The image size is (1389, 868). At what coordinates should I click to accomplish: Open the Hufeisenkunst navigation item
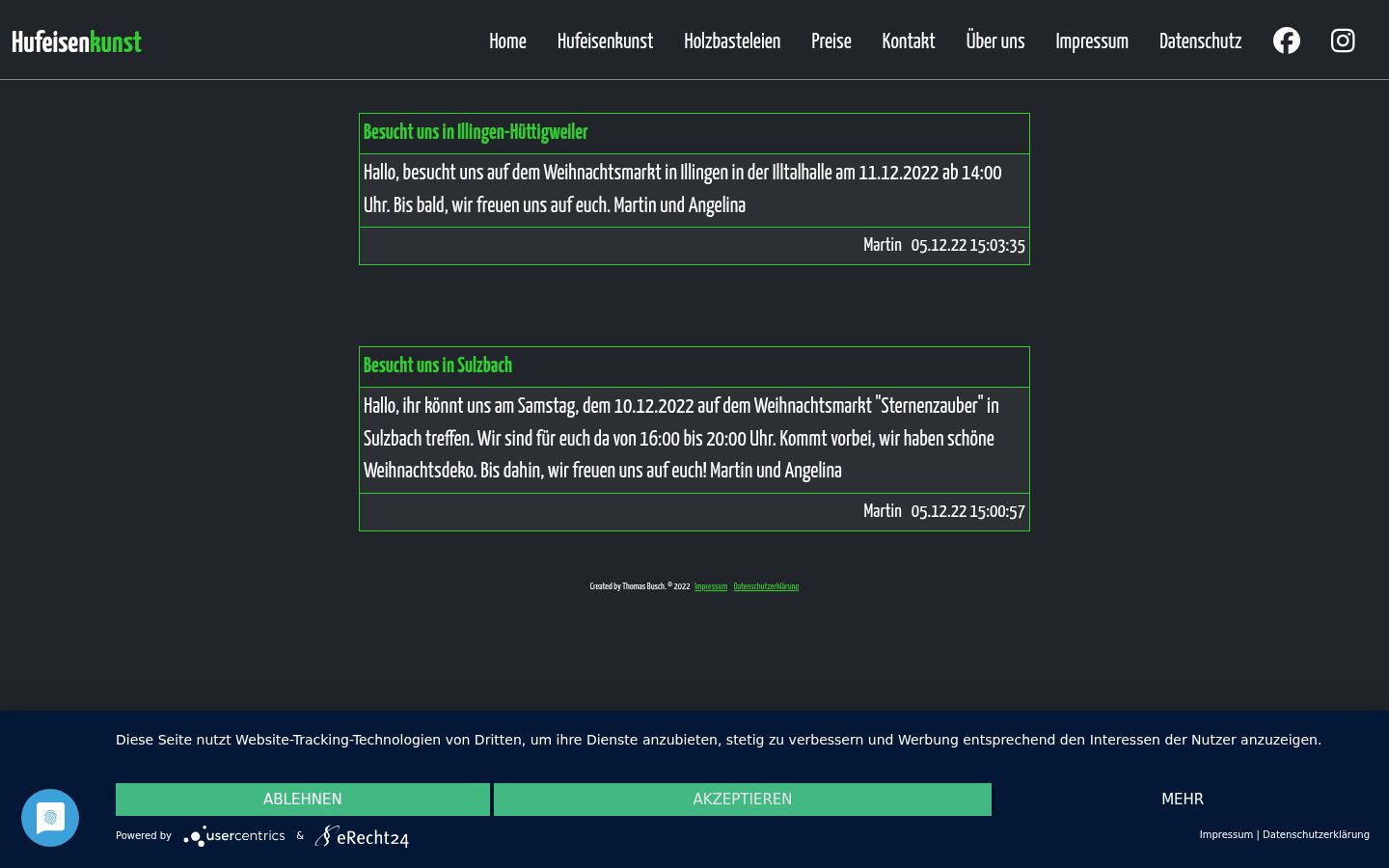605,41
